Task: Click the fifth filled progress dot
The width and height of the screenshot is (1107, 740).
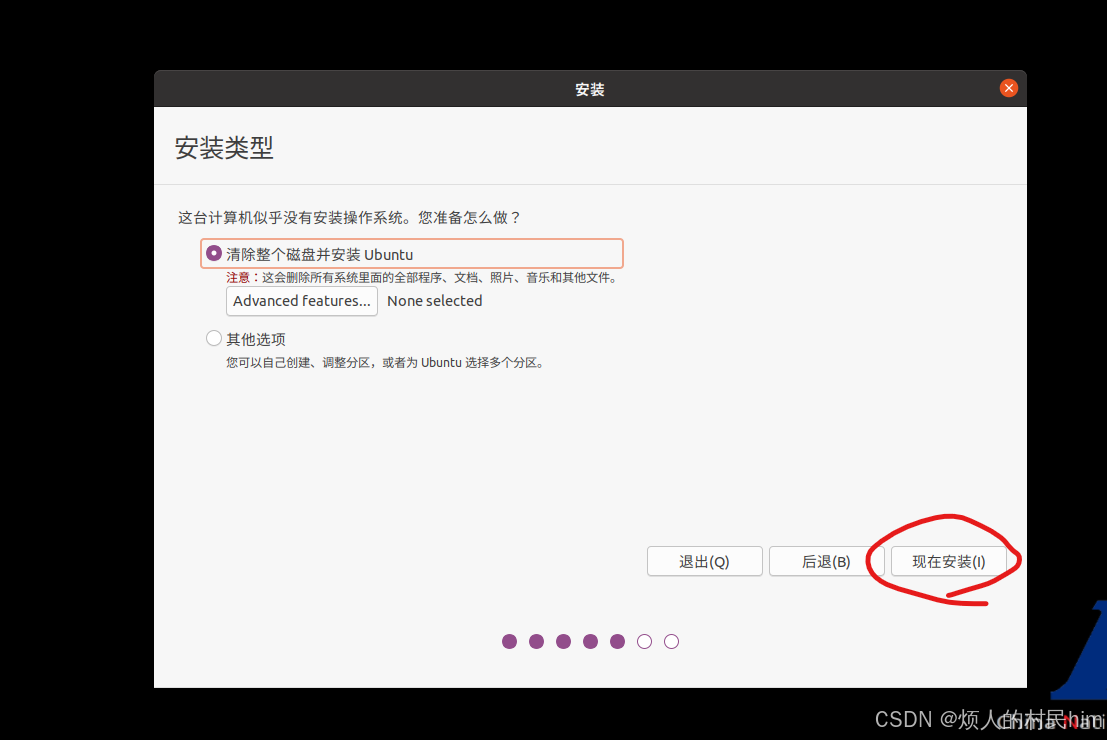Action: coord(618,641)
